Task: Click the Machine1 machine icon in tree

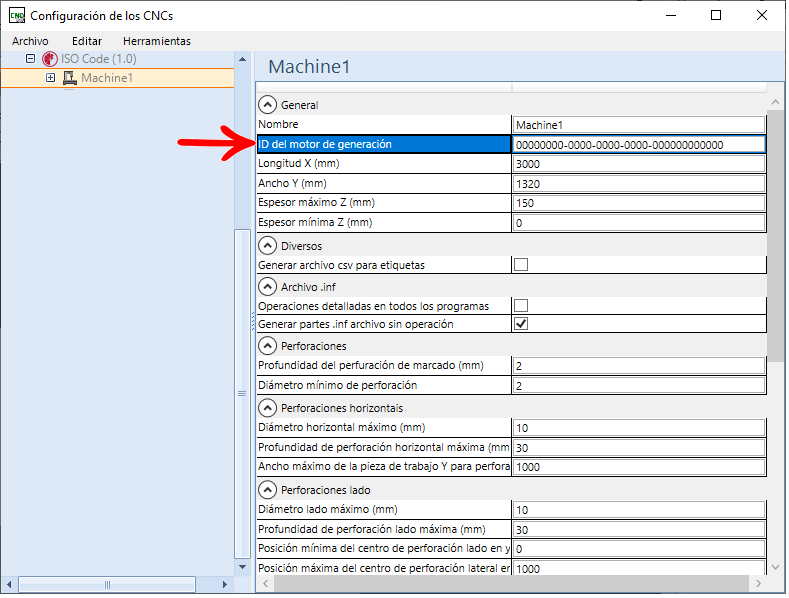Action: pos(69,78)
